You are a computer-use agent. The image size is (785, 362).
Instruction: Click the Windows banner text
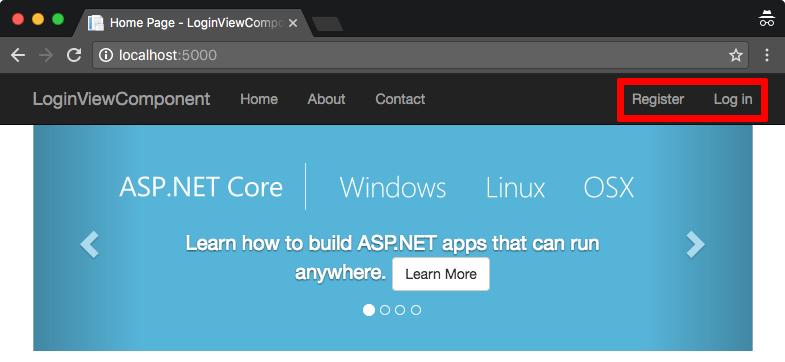point(393,188)
